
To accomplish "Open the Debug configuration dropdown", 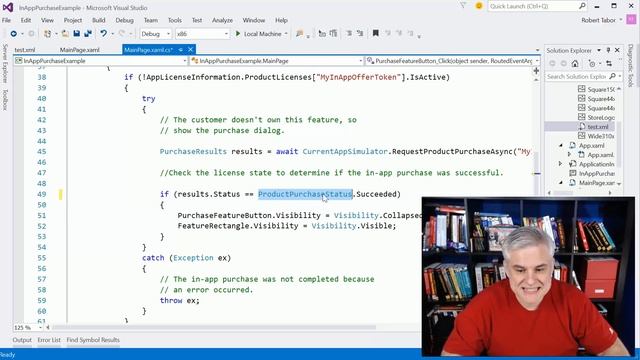I will click(x=168, y=34).
